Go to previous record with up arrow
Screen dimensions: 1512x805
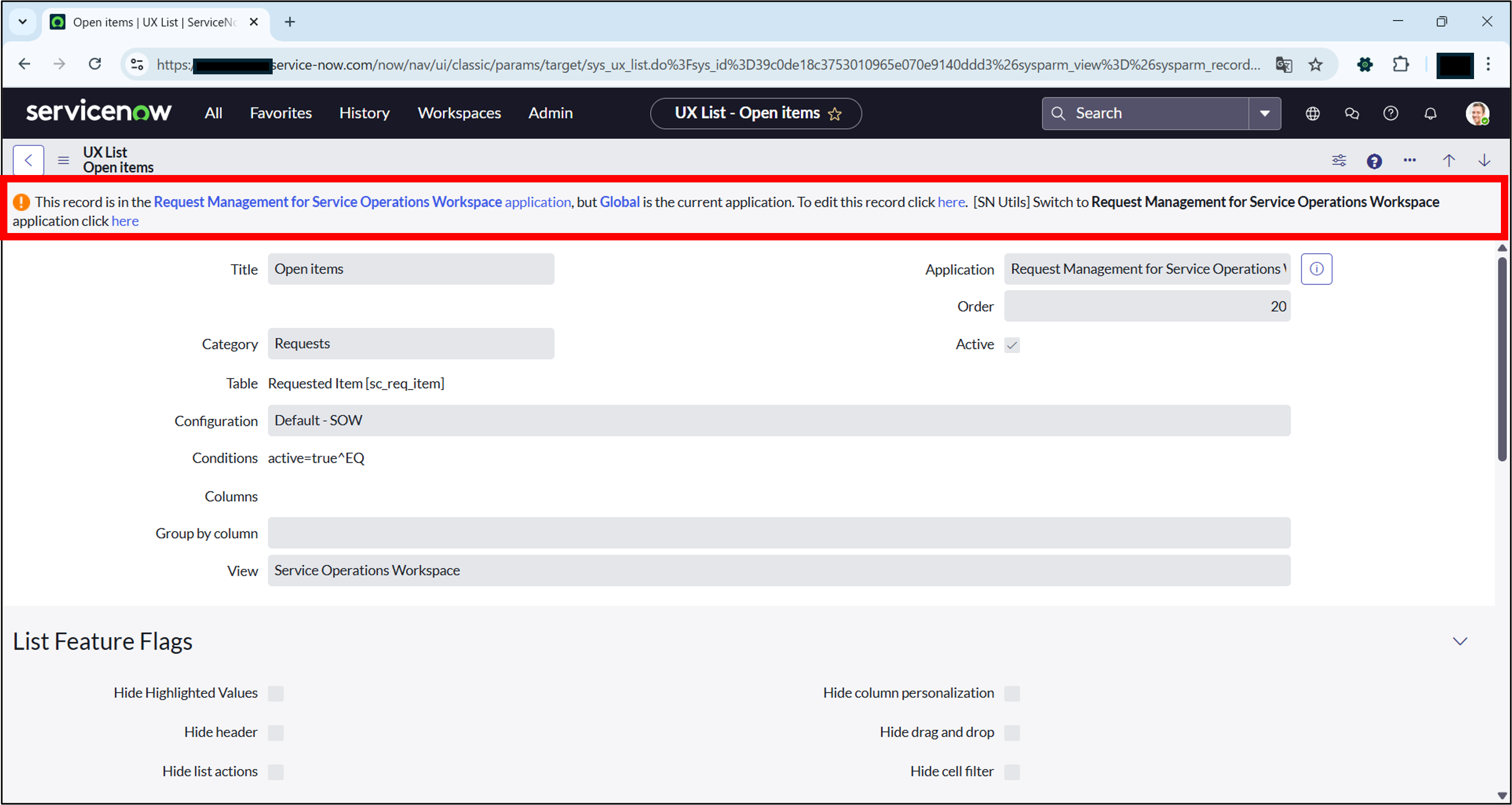1448,160
